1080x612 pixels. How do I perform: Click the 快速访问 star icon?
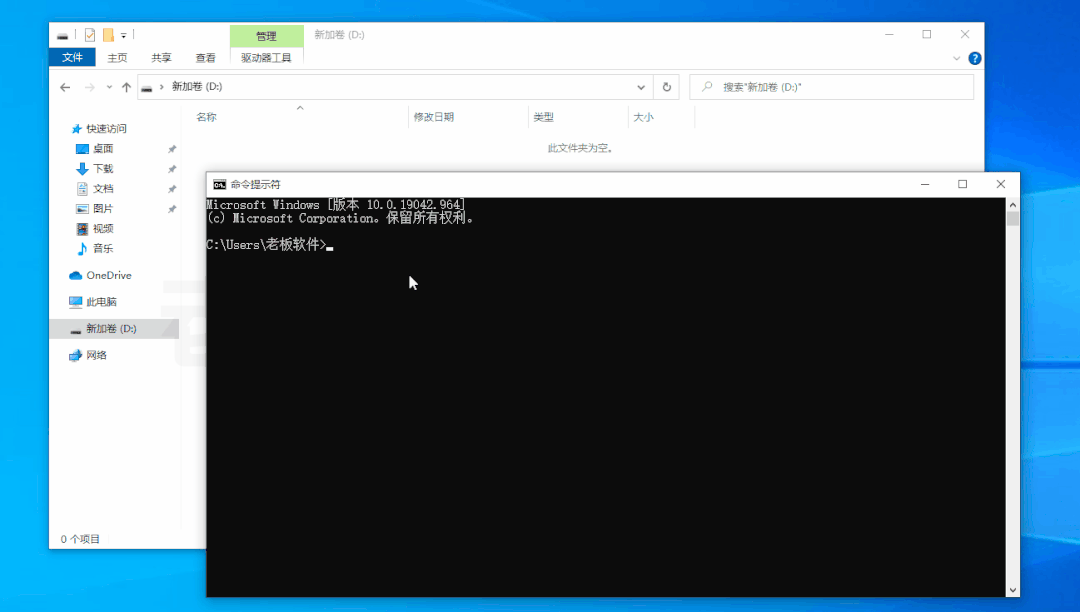(x=76, y=129)
